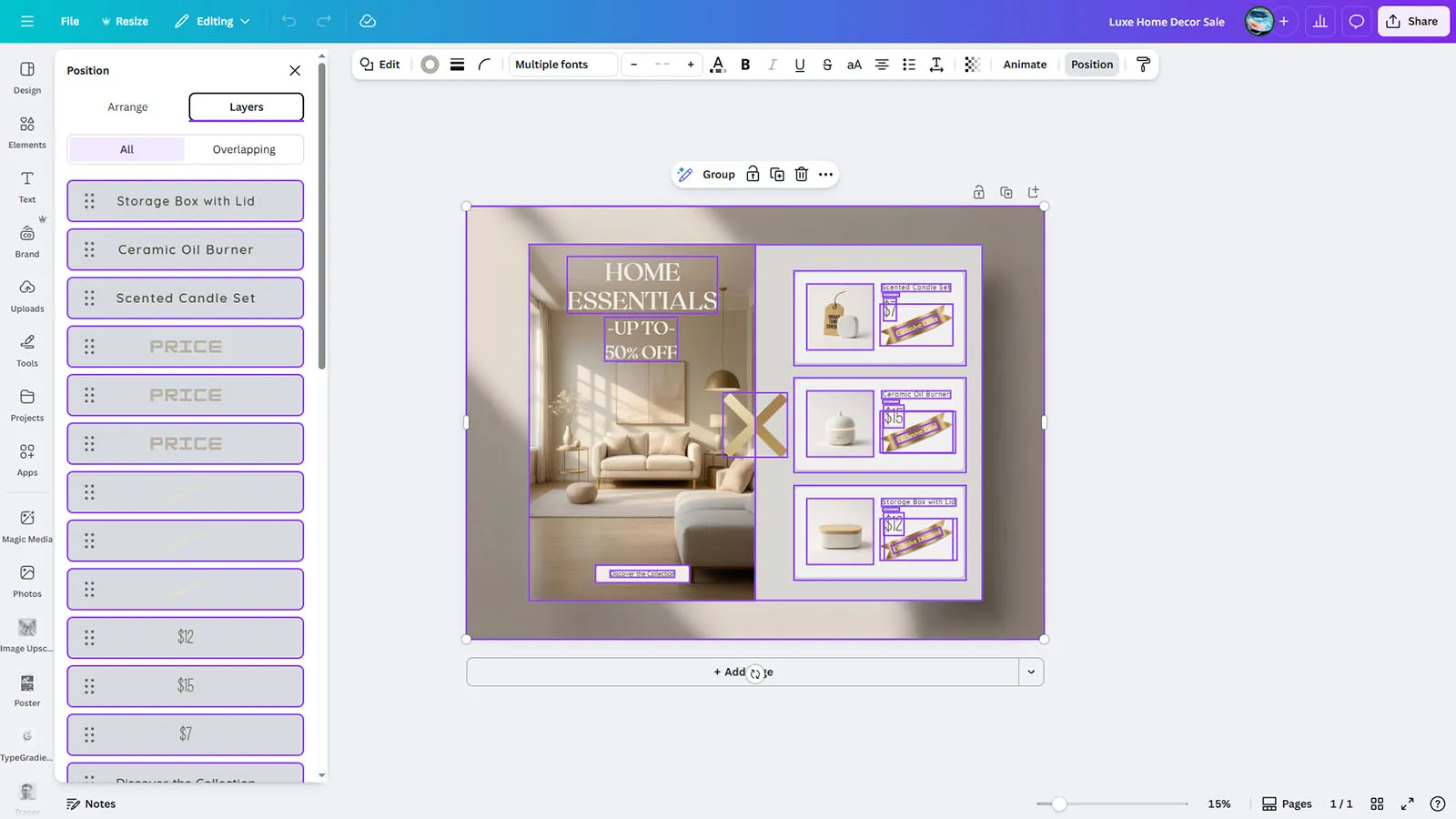Viewport: 1456px width, 819px height.
Task: Toggle italic text formatting
Action: pos(772,65)
